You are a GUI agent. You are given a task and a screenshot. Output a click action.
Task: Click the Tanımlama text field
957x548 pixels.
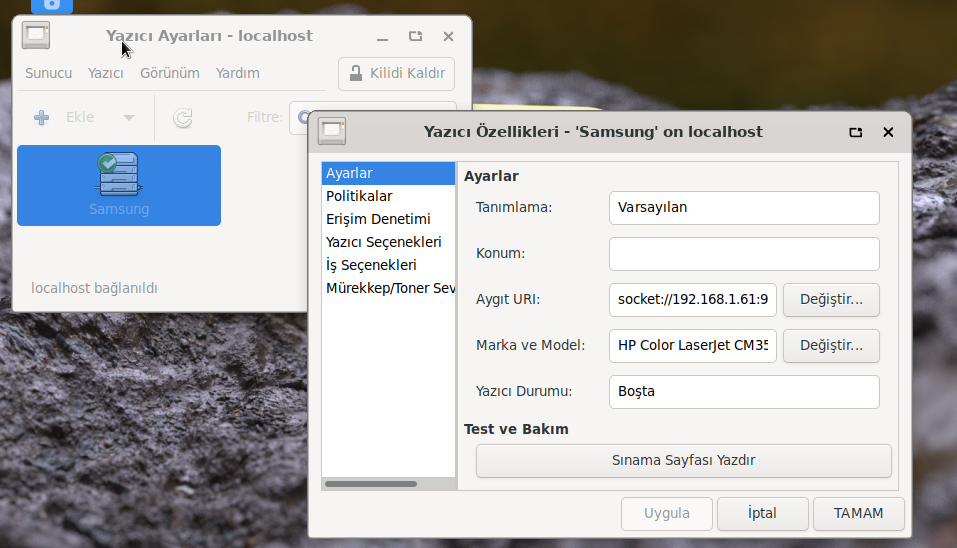(744, 207)
